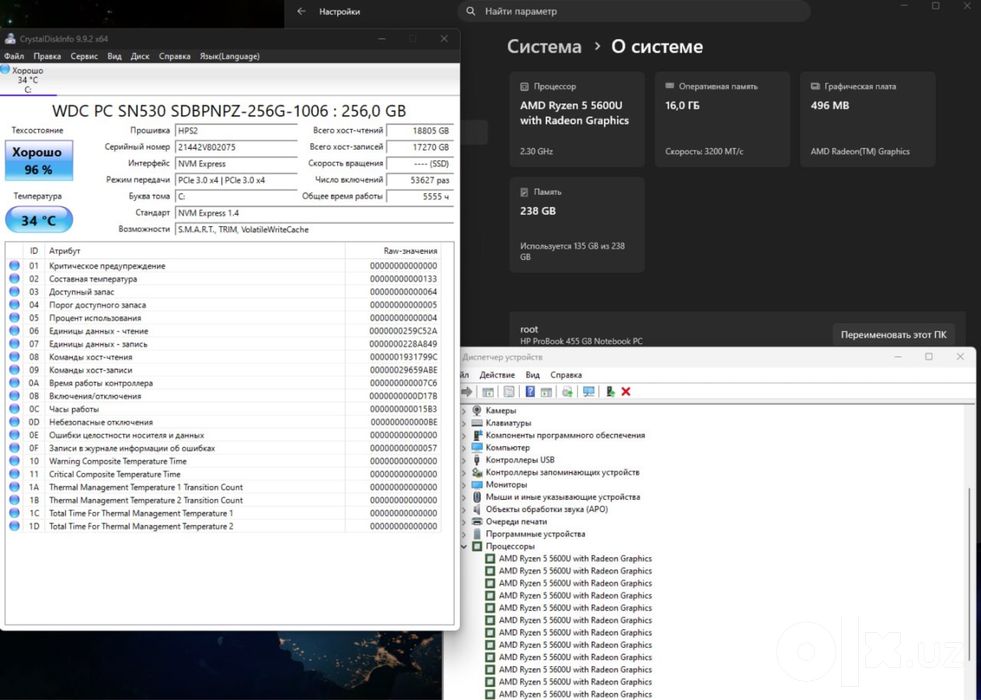Click the blue Help question-mark toolbar icon

point(530,392)
